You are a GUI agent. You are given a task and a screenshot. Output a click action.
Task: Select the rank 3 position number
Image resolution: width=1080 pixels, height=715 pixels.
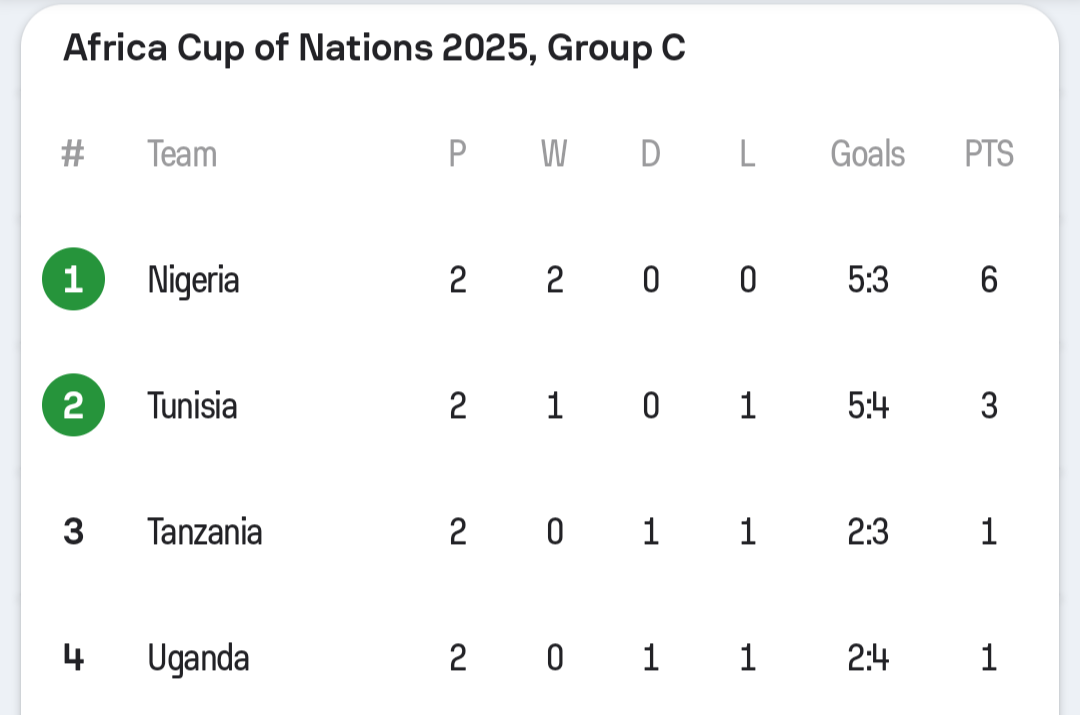click(73, 532)
